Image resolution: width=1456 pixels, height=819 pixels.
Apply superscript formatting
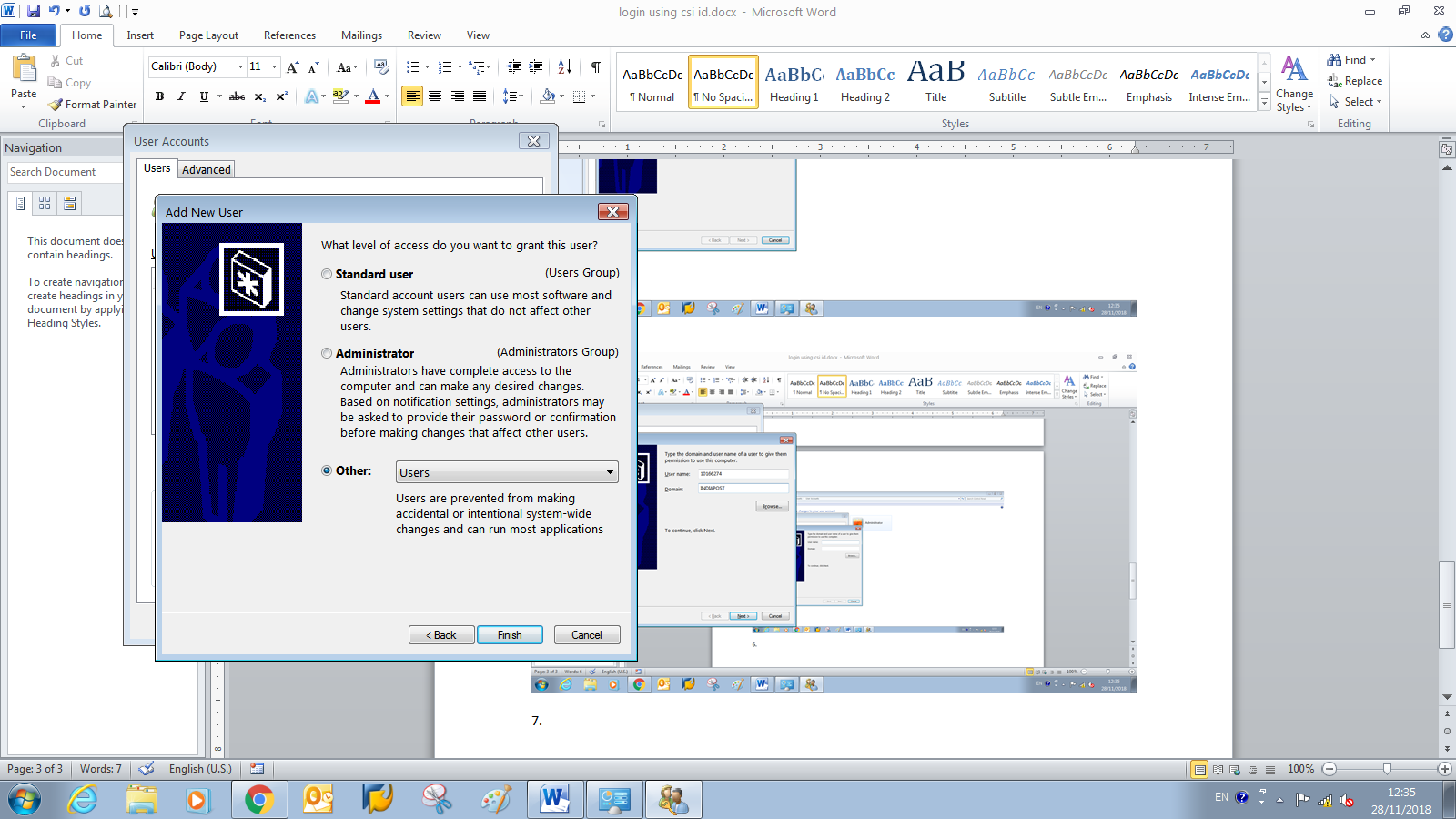281,96
